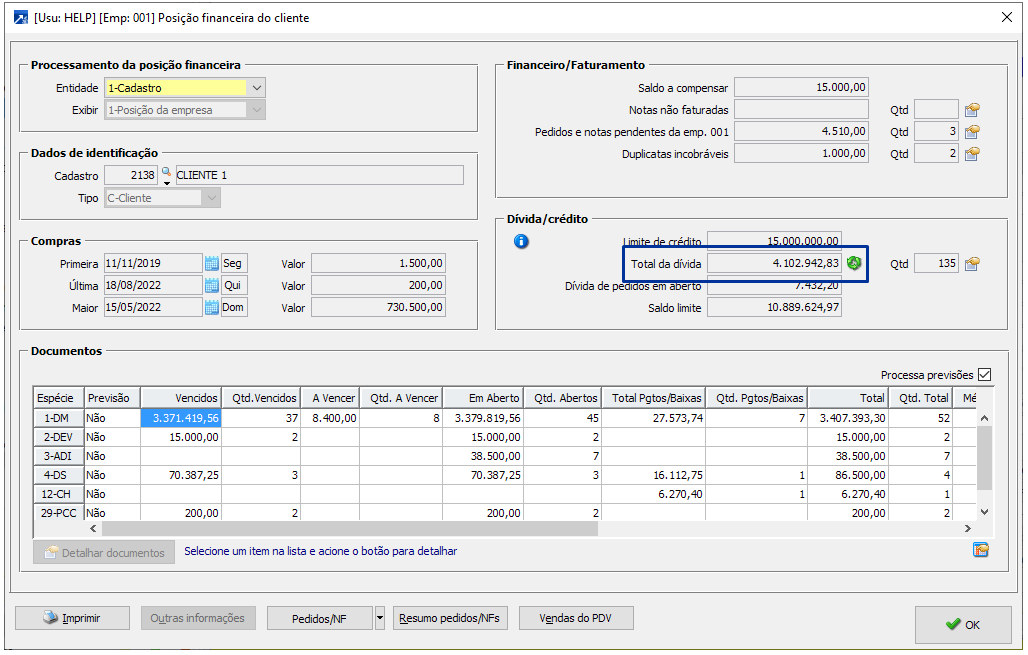Open the dropdown arrow beside Pedidos/NF
Viewport: 1028px width, 655px height.
pos(380,618)
